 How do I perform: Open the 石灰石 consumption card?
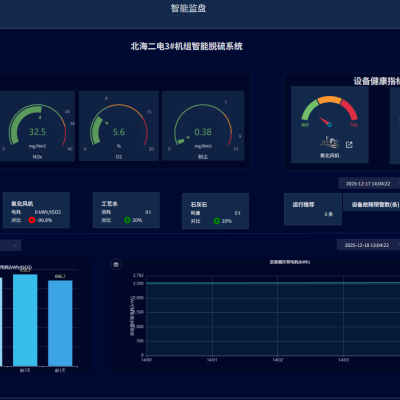(x=215, y=211)
